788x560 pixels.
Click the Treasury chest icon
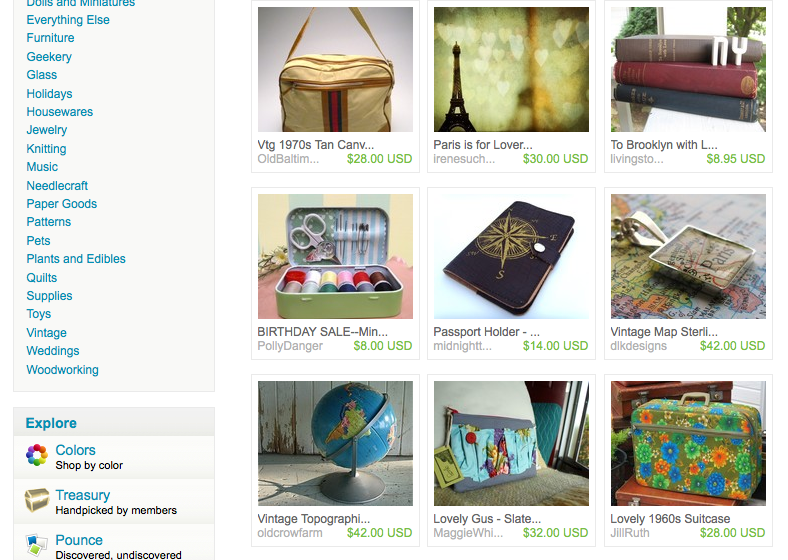(x=37, y=500)
